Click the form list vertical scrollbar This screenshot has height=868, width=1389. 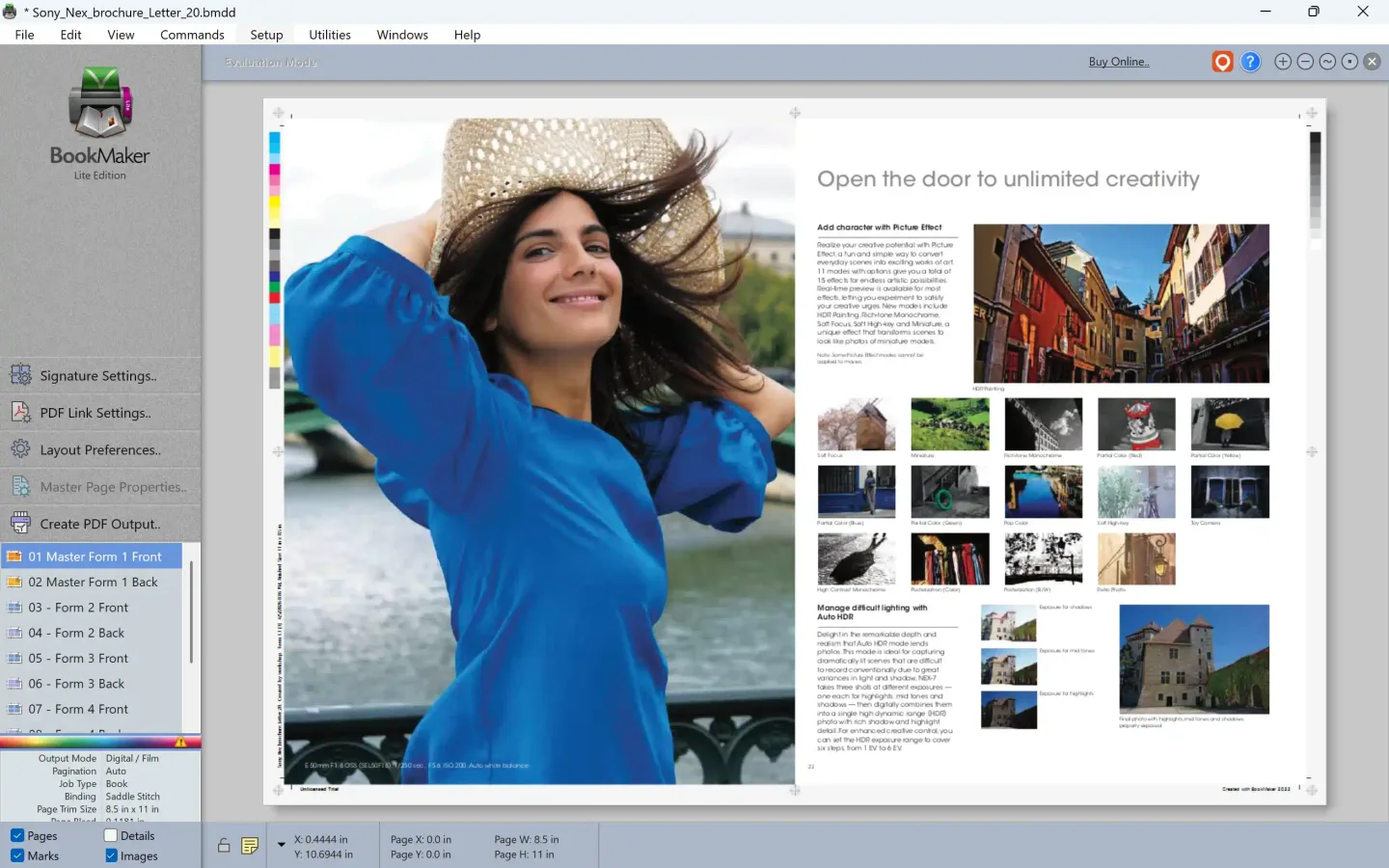pyautogui.click(x=191, y=611)
